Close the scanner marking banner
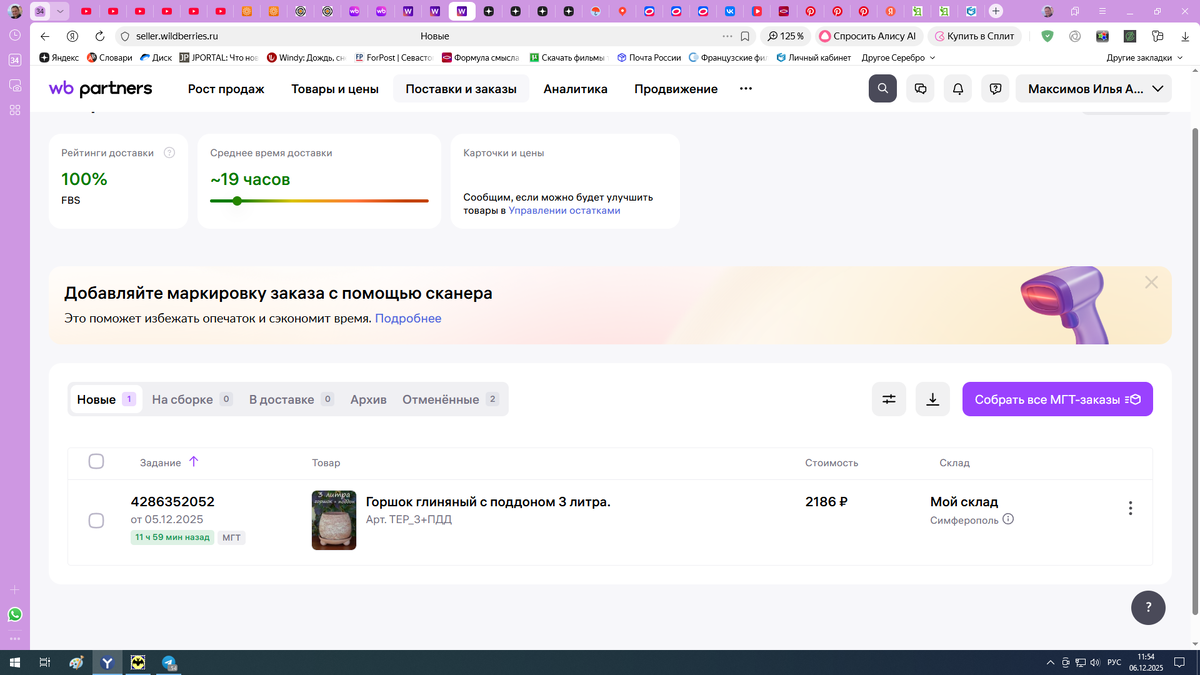Viewport: 1200px width, 675px height. click(1151, 283)
